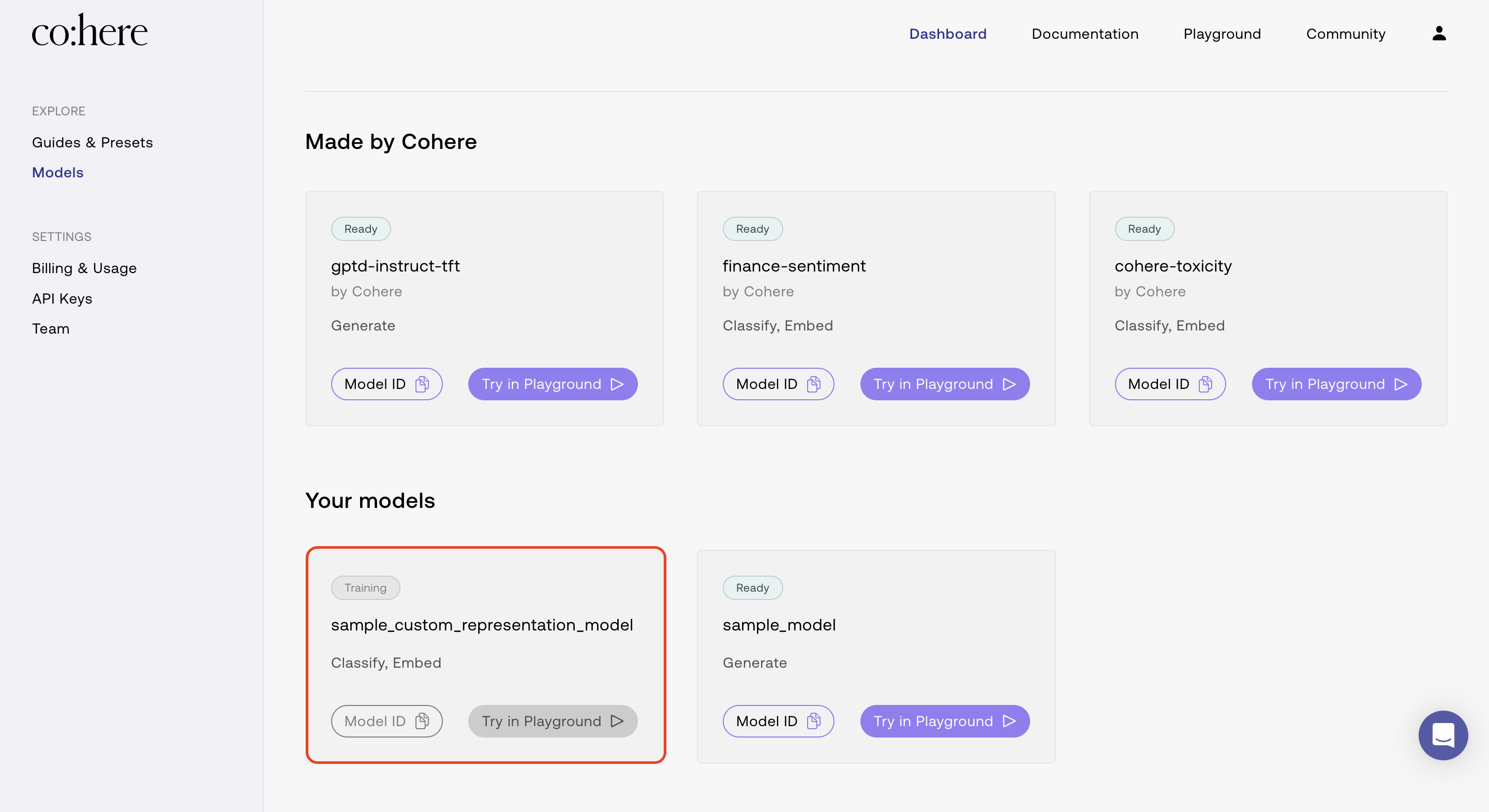
Task: Open the Community nav link
Action: pyautogui.click(x=1345, y=34)
